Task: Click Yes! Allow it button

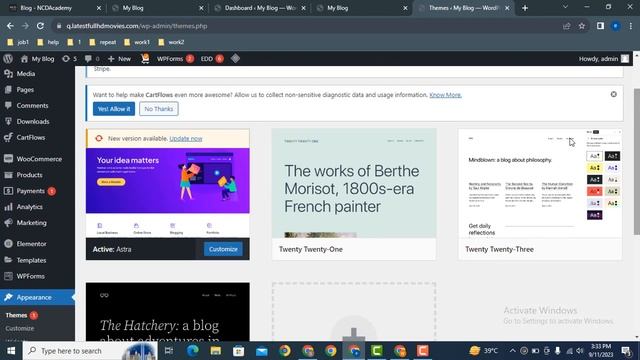Action: point(114,109)
